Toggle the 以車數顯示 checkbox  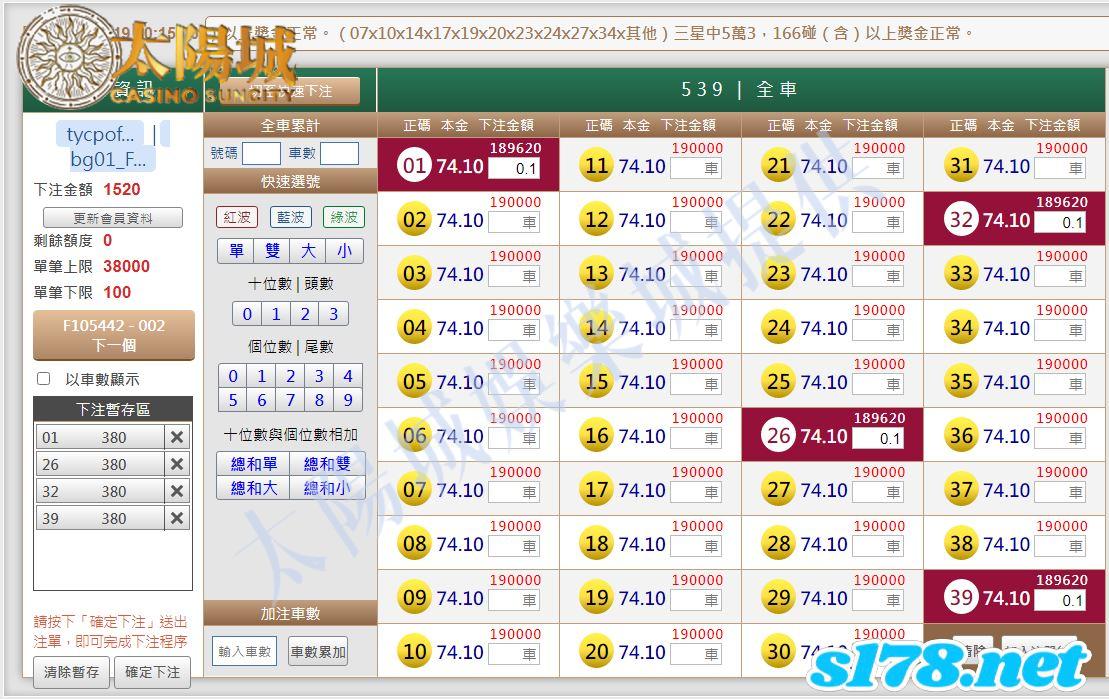point(44,379)
